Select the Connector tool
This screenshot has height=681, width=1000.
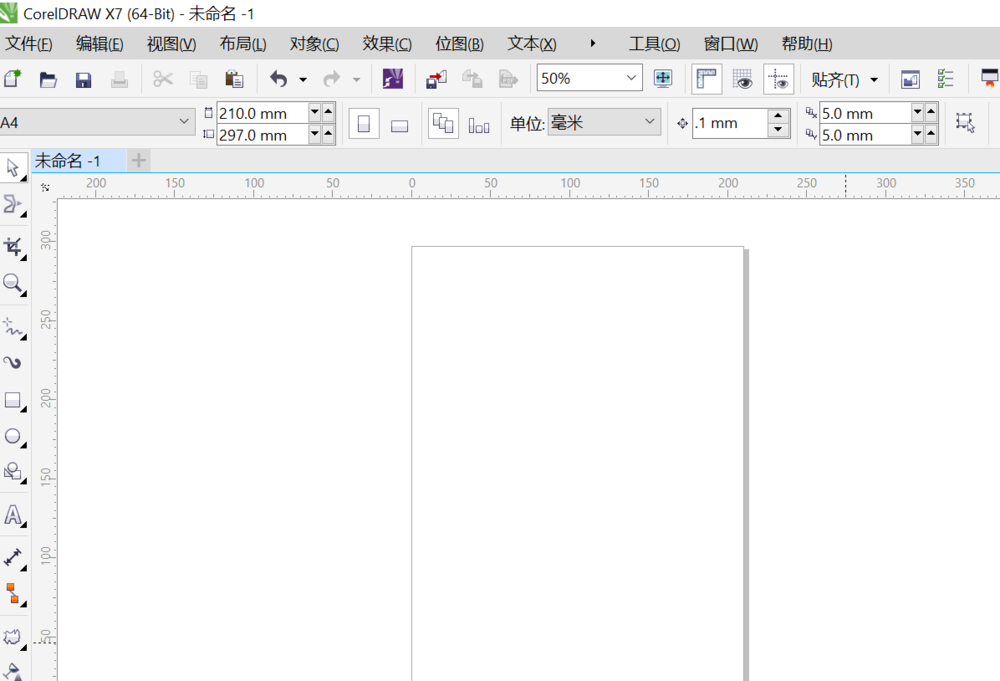click(13, 594)
